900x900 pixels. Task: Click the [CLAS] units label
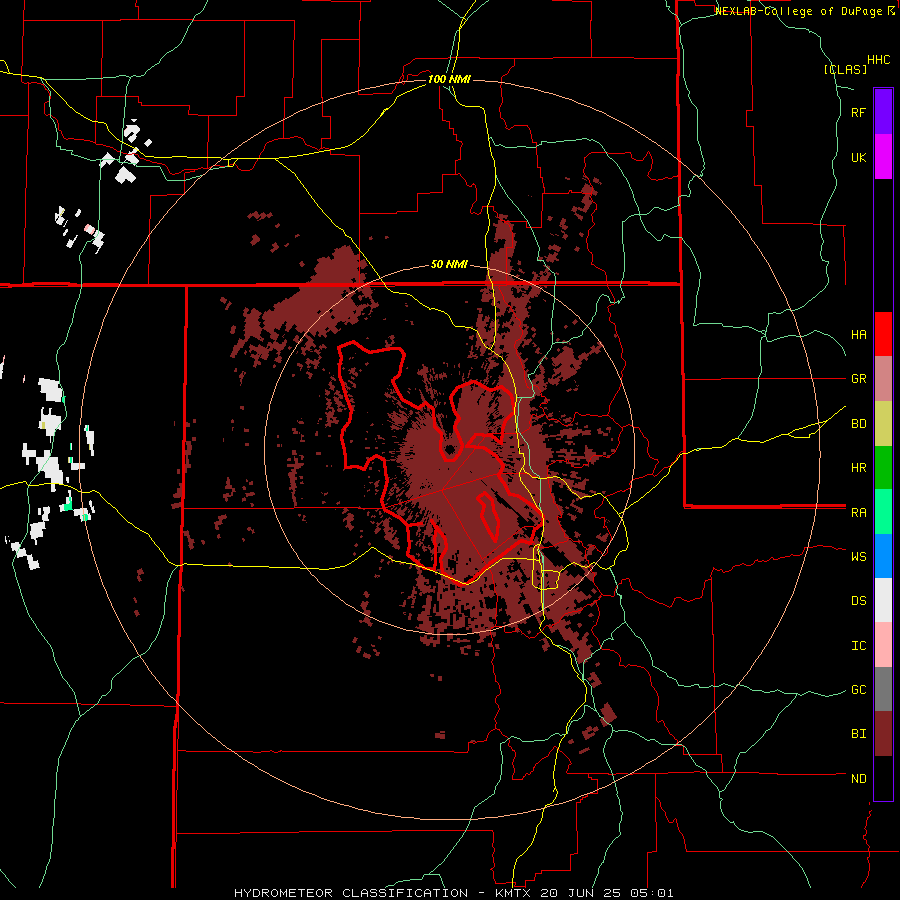845,70
